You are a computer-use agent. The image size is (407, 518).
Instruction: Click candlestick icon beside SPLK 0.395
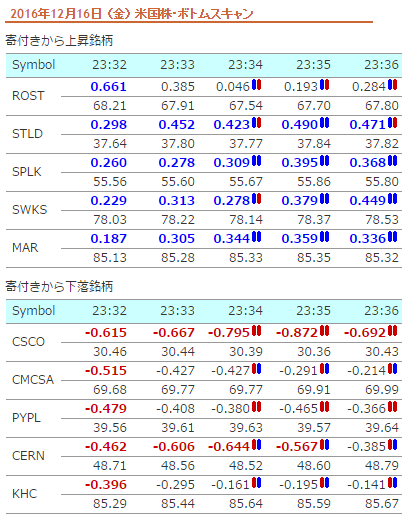point(324,161)
